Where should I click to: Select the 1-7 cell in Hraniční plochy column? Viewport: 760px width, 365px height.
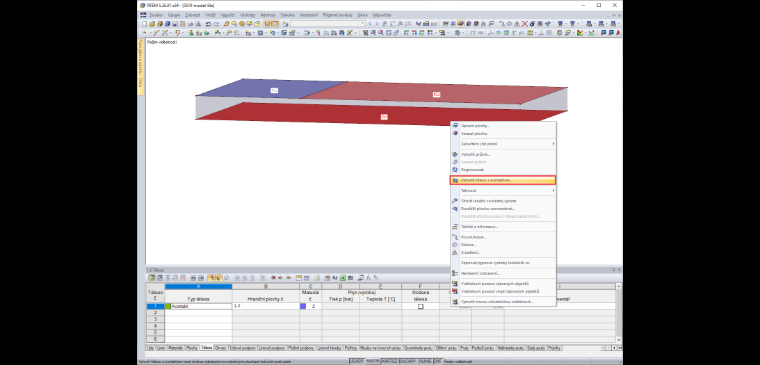(x=266, y=306)
